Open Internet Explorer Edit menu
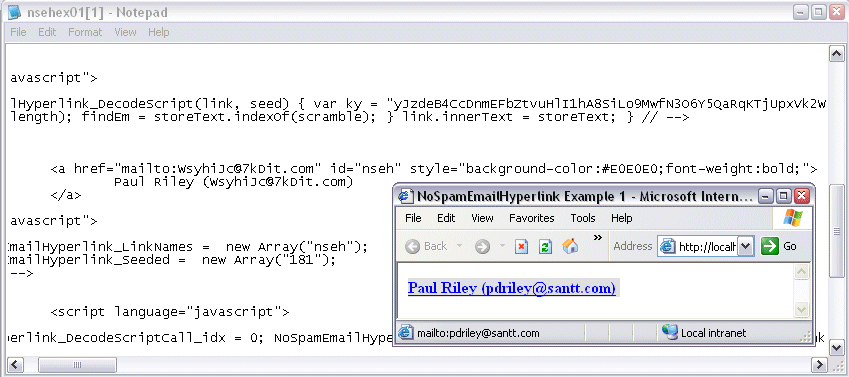The width and height of the screenshot is (849, 377). click(446, 218)
